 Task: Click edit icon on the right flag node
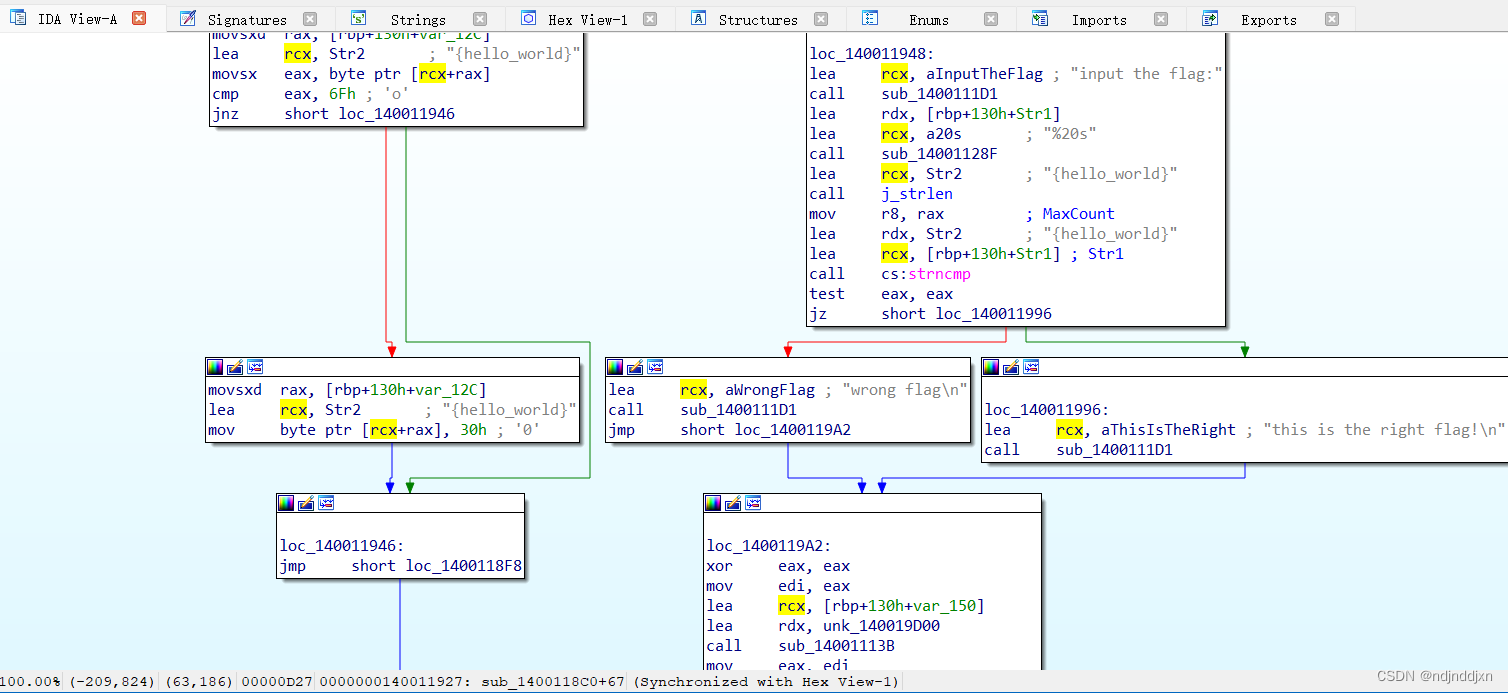click(1011, 367)
